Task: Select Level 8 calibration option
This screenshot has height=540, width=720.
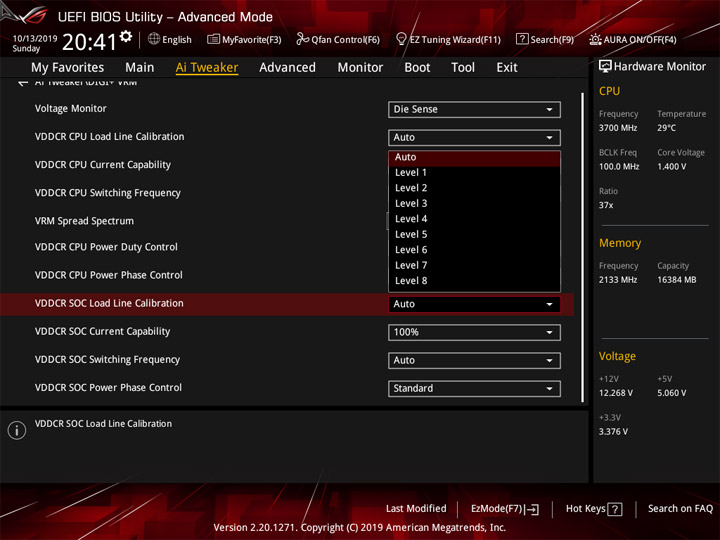Action: point(474,281)
